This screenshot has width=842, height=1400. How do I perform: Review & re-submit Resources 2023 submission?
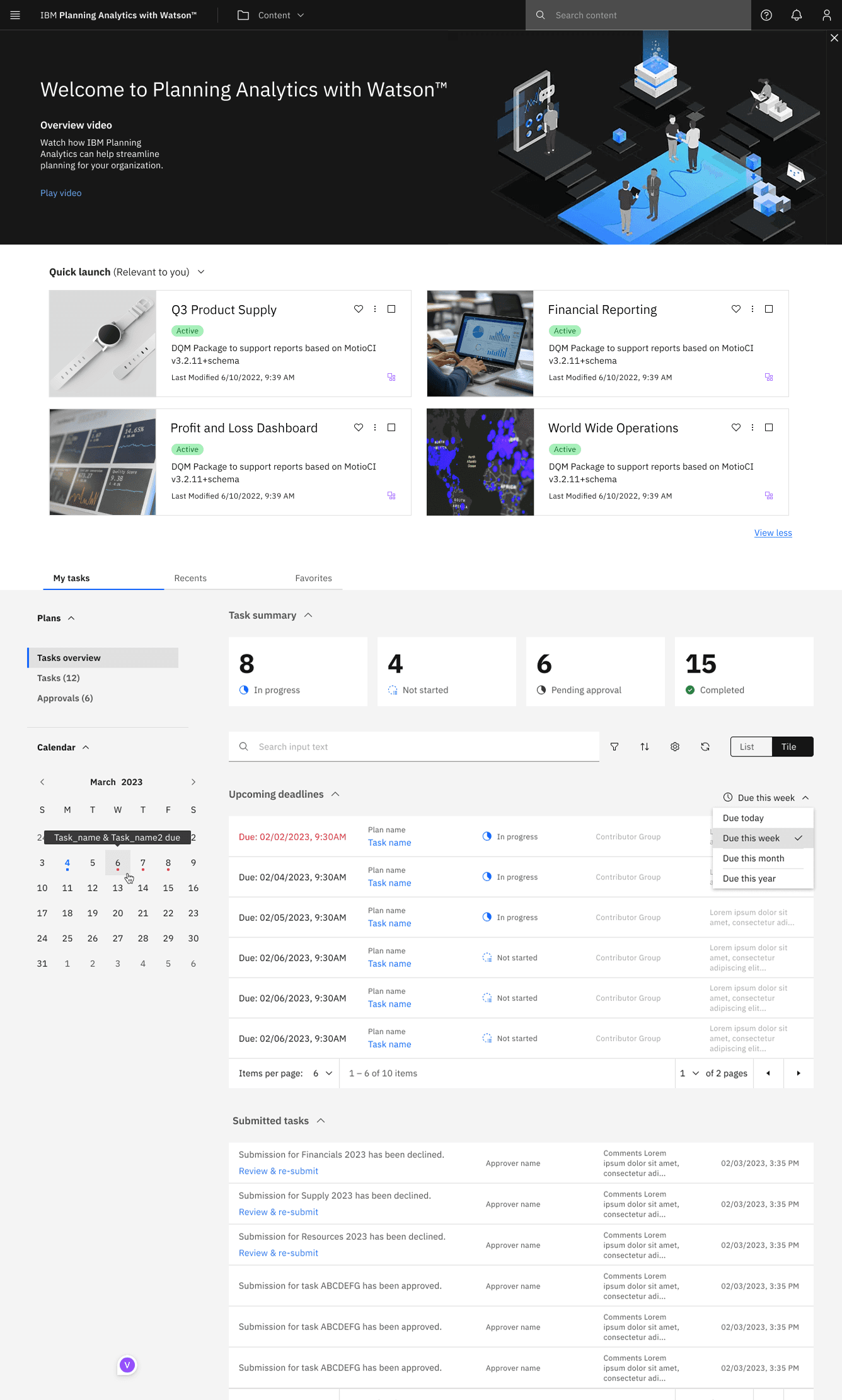pyautogui.click(x=279, y=1253)
